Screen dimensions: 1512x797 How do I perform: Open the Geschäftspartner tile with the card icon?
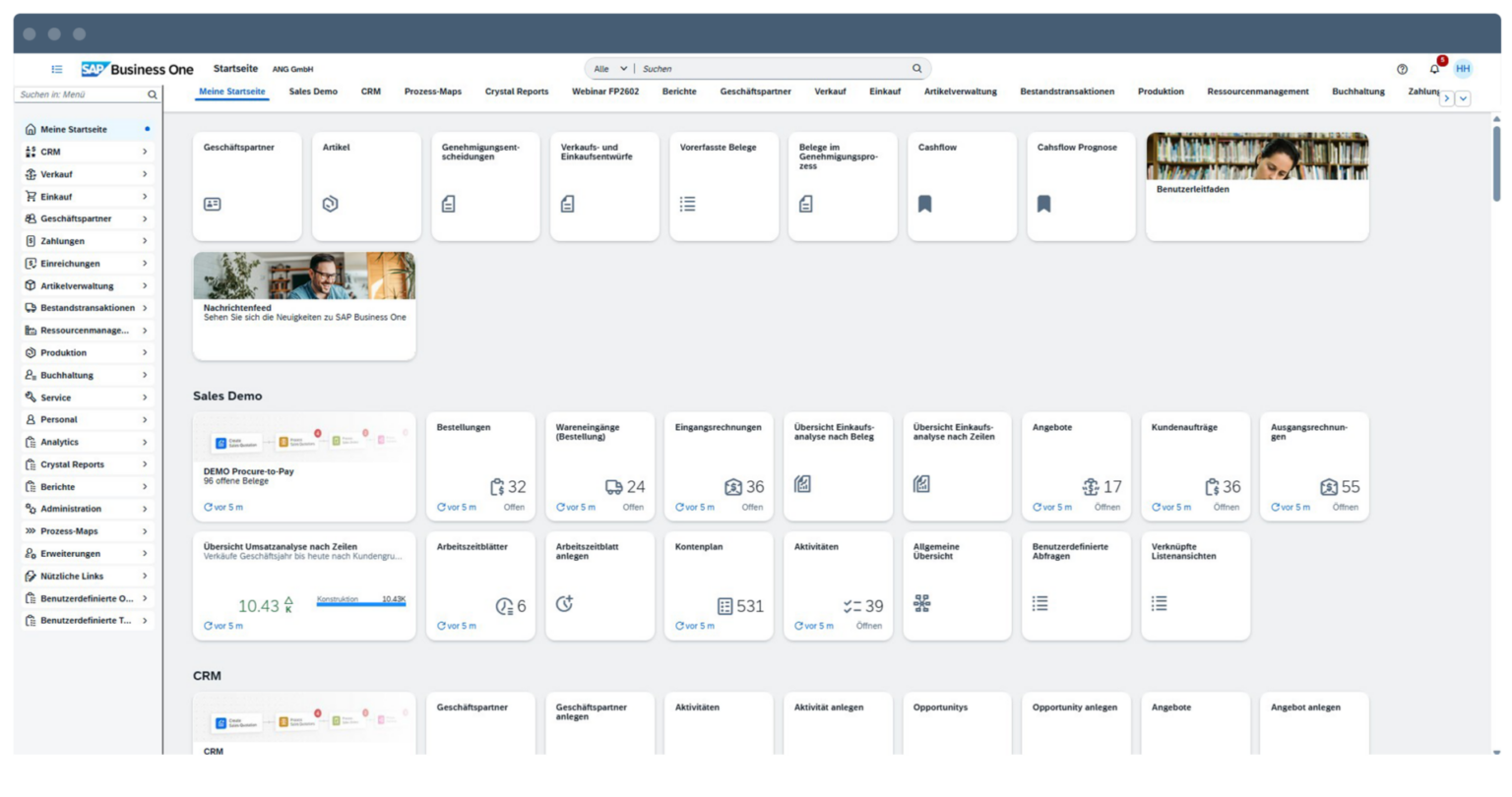pos(247,186)
